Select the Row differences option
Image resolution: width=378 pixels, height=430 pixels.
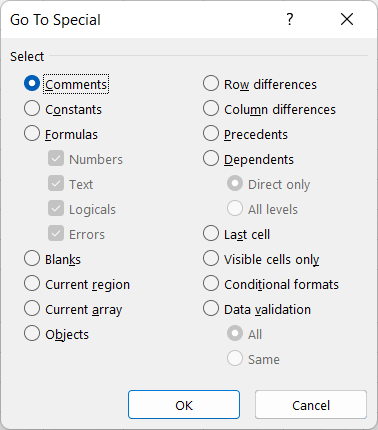[211, 83]
